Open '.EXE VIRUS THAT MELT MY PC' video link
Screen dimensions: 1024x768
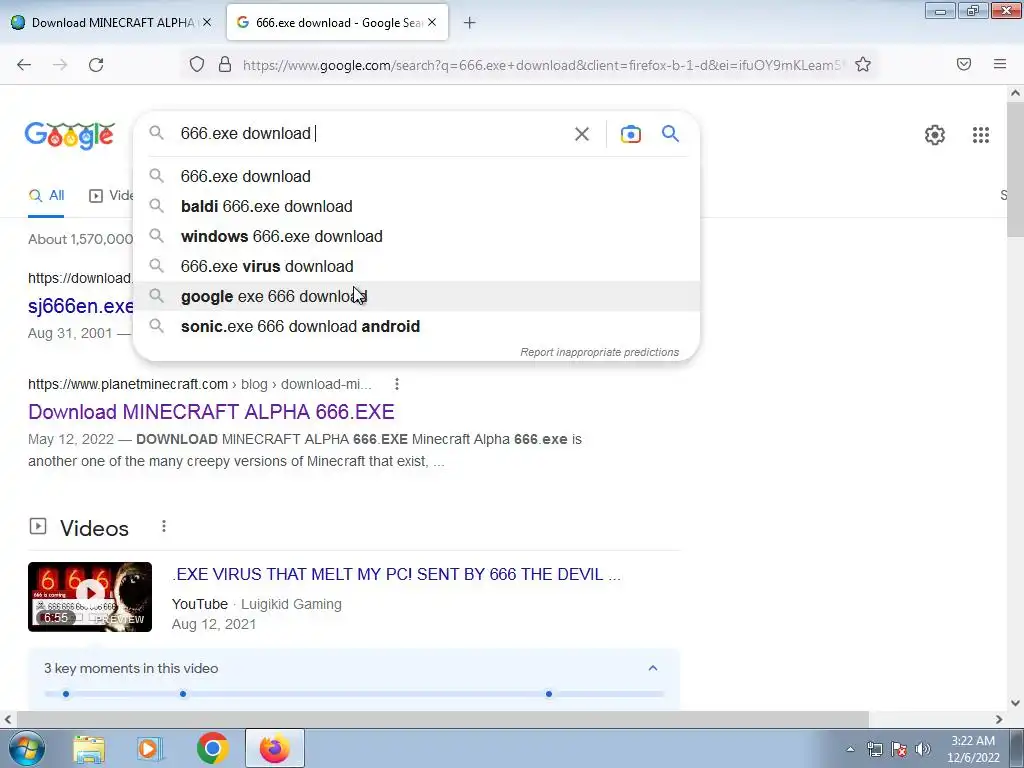396,574
